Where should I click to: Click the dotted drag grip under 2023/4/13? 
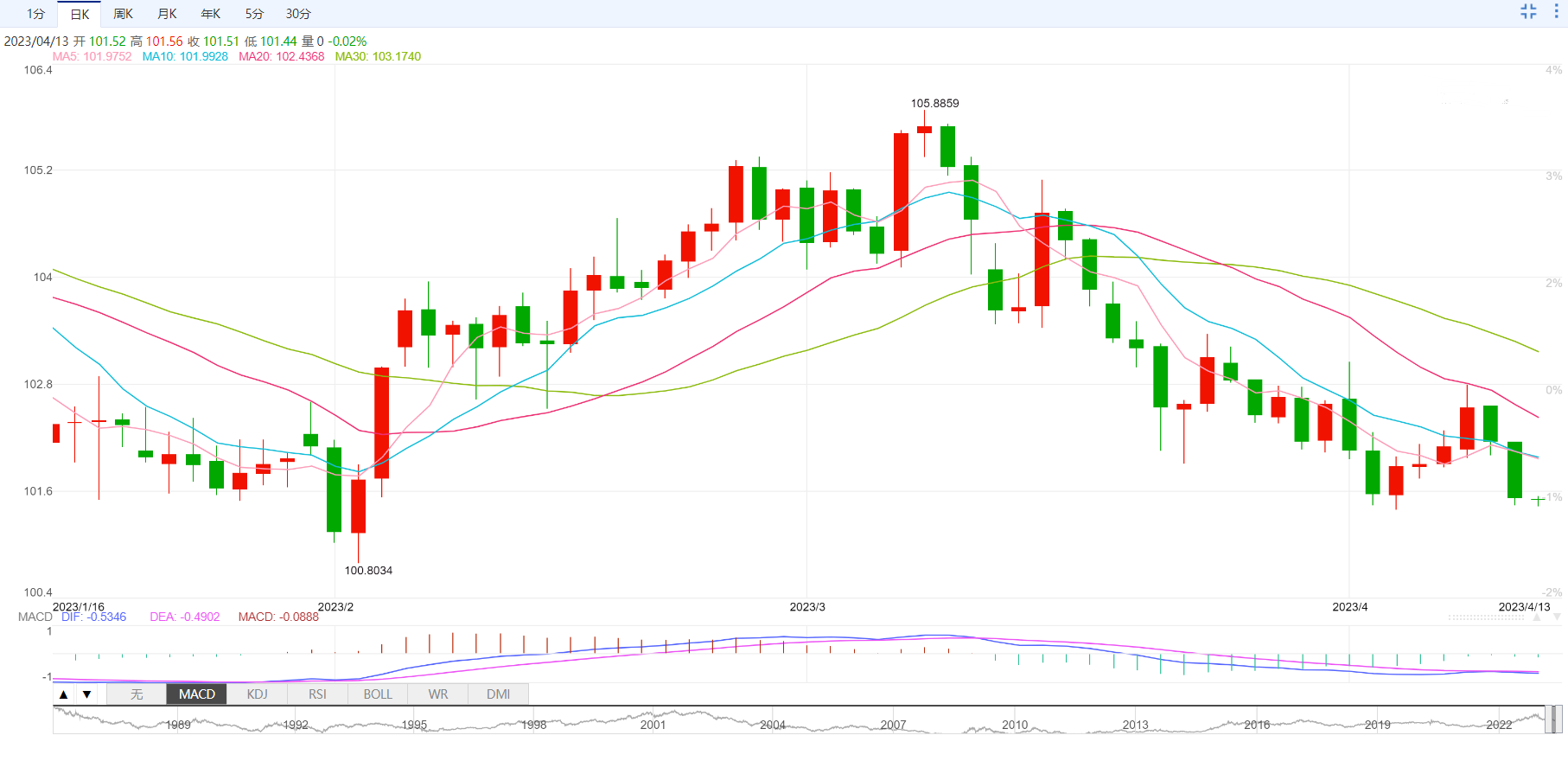[x=1486, y=617]
